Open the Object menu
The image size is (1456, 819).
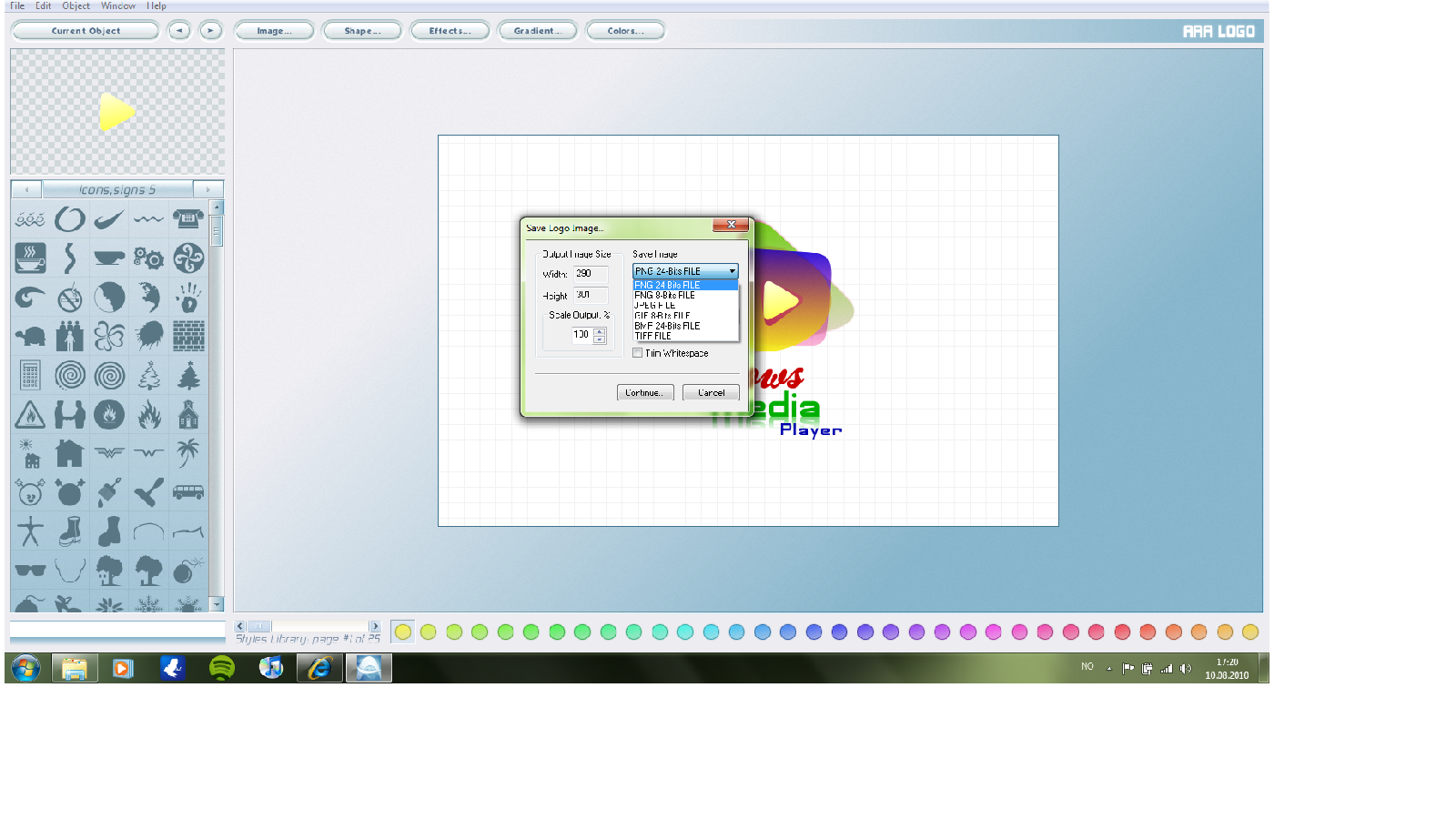coord(76,5)
